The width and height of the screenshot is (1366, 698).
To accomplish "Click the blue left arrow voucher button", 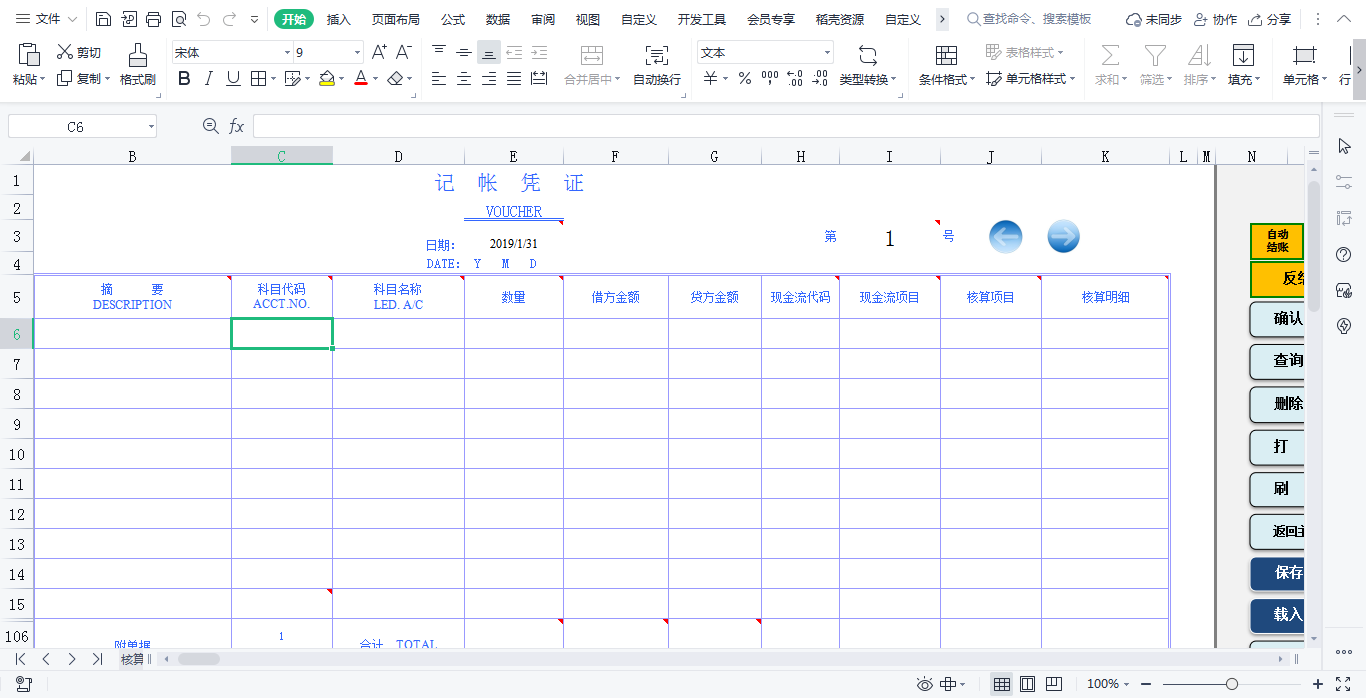I will coord(1005,237).
